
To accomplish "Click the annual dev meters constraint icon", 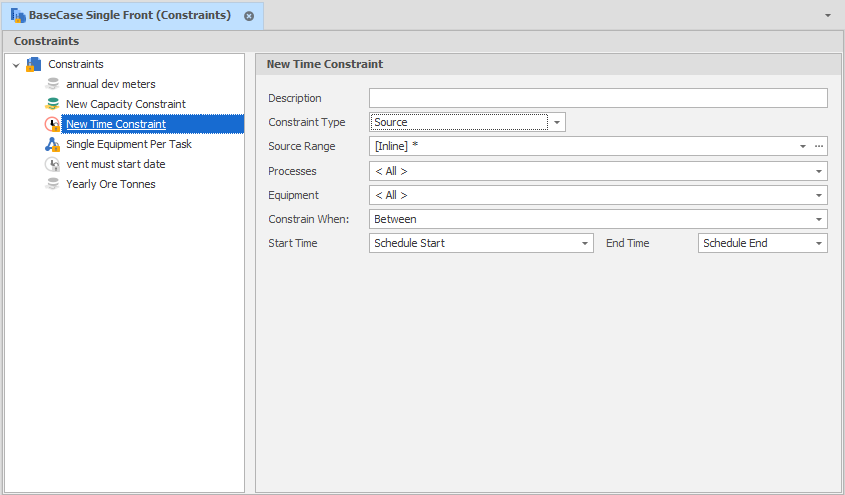I will (53, 84).
